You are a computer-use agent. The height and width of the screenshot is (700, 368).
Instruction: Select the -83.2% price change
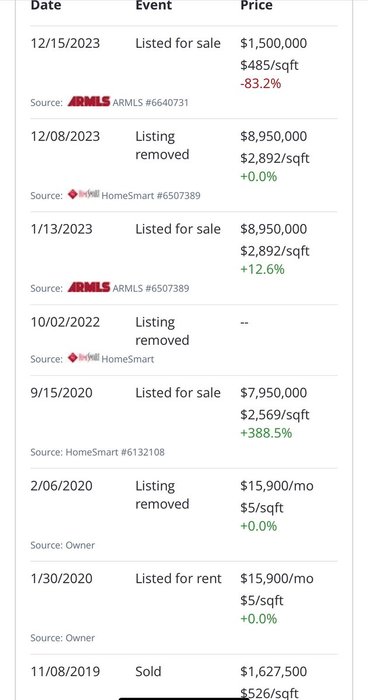(261, 83)
